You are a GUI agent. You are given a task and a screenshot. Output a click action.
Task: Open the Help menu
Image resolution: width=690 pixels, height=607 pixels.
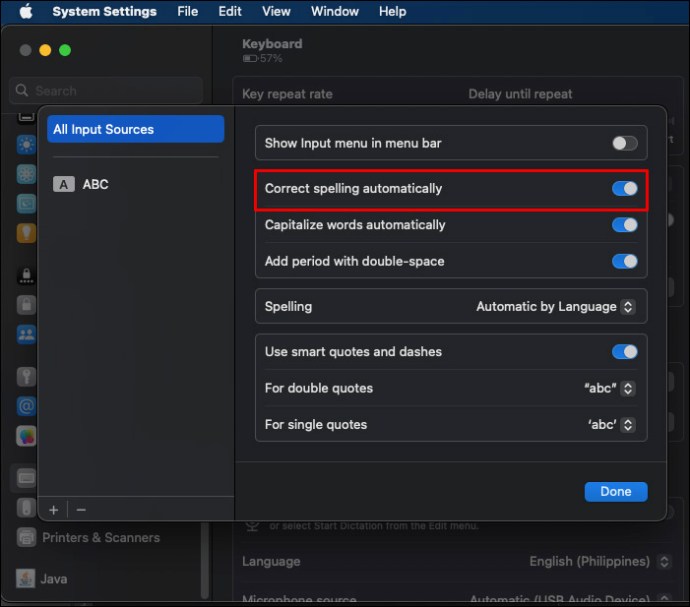tap(393, 11)
